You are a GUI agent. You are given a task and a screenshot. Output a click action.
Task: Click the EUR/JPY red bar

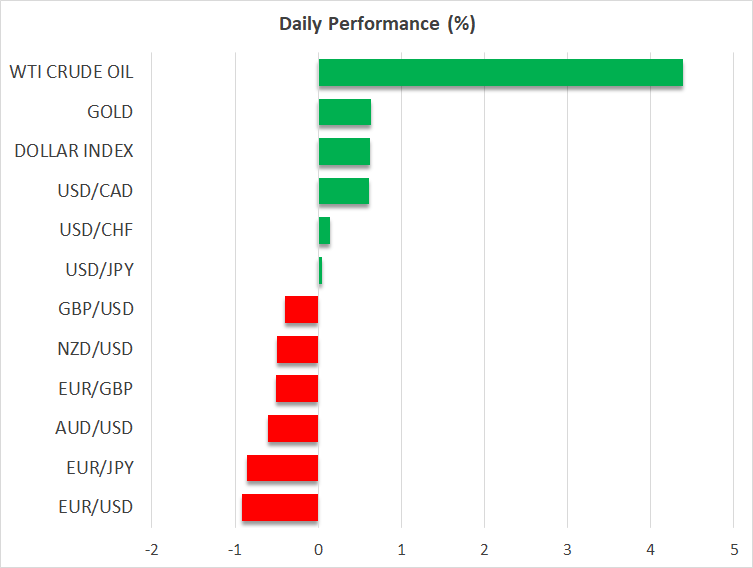[x=283, y=468]
